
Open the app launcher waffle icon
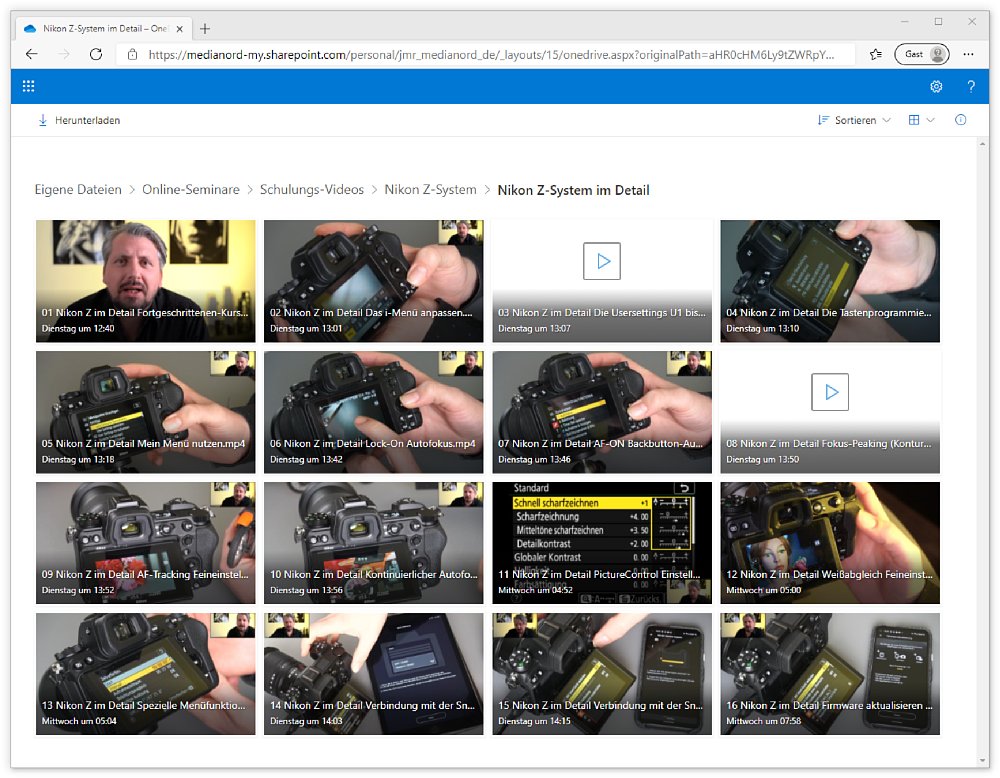pyautogui.click(x=29, y=86)
